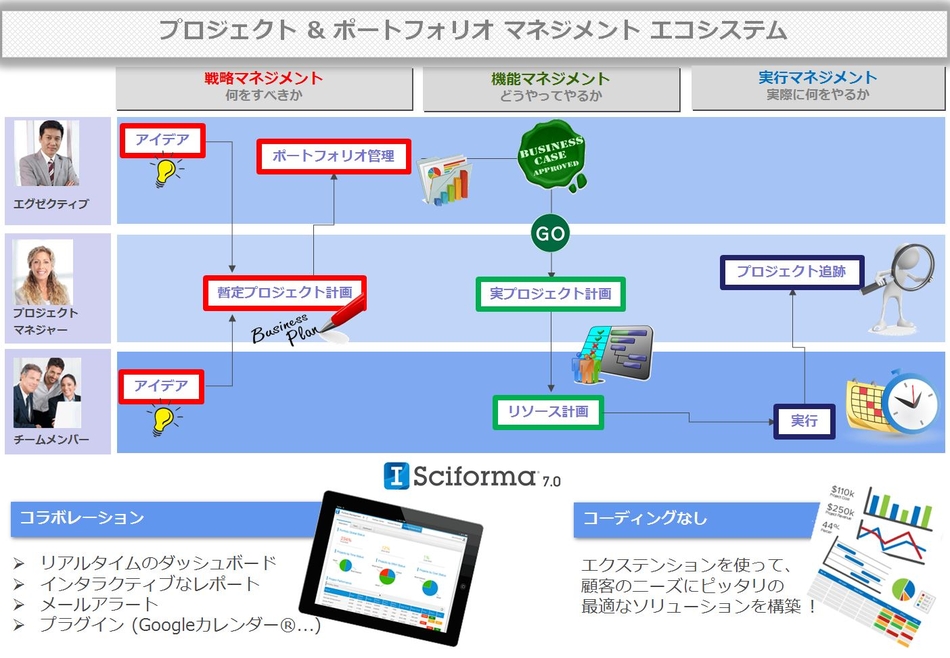Click the lightbulb in the エグゼクティブ row
Viewport: 950px width, 658px height.
[162, 173]
